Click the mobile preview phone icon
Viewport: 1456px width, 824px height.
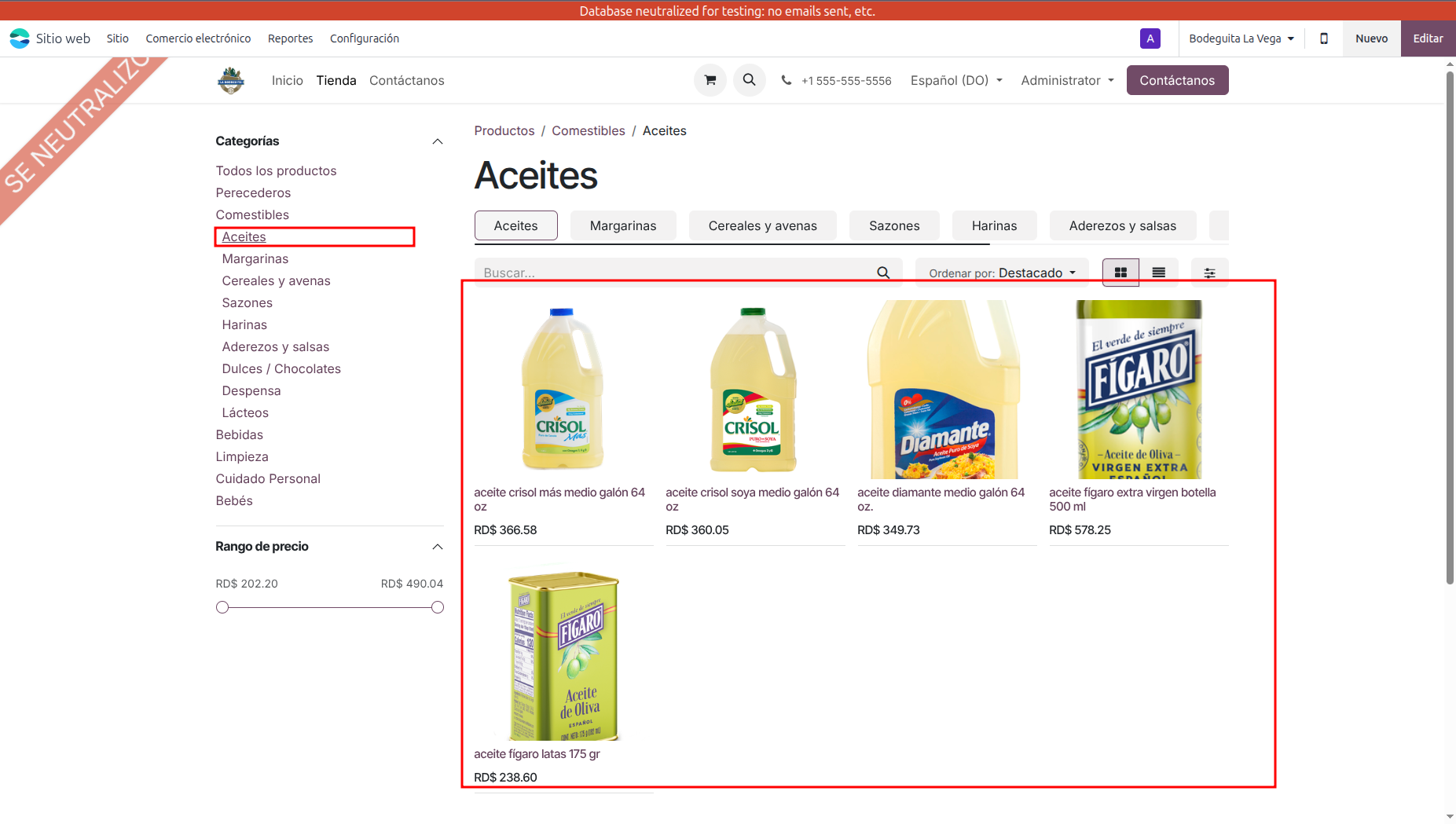click(1323, 38)
